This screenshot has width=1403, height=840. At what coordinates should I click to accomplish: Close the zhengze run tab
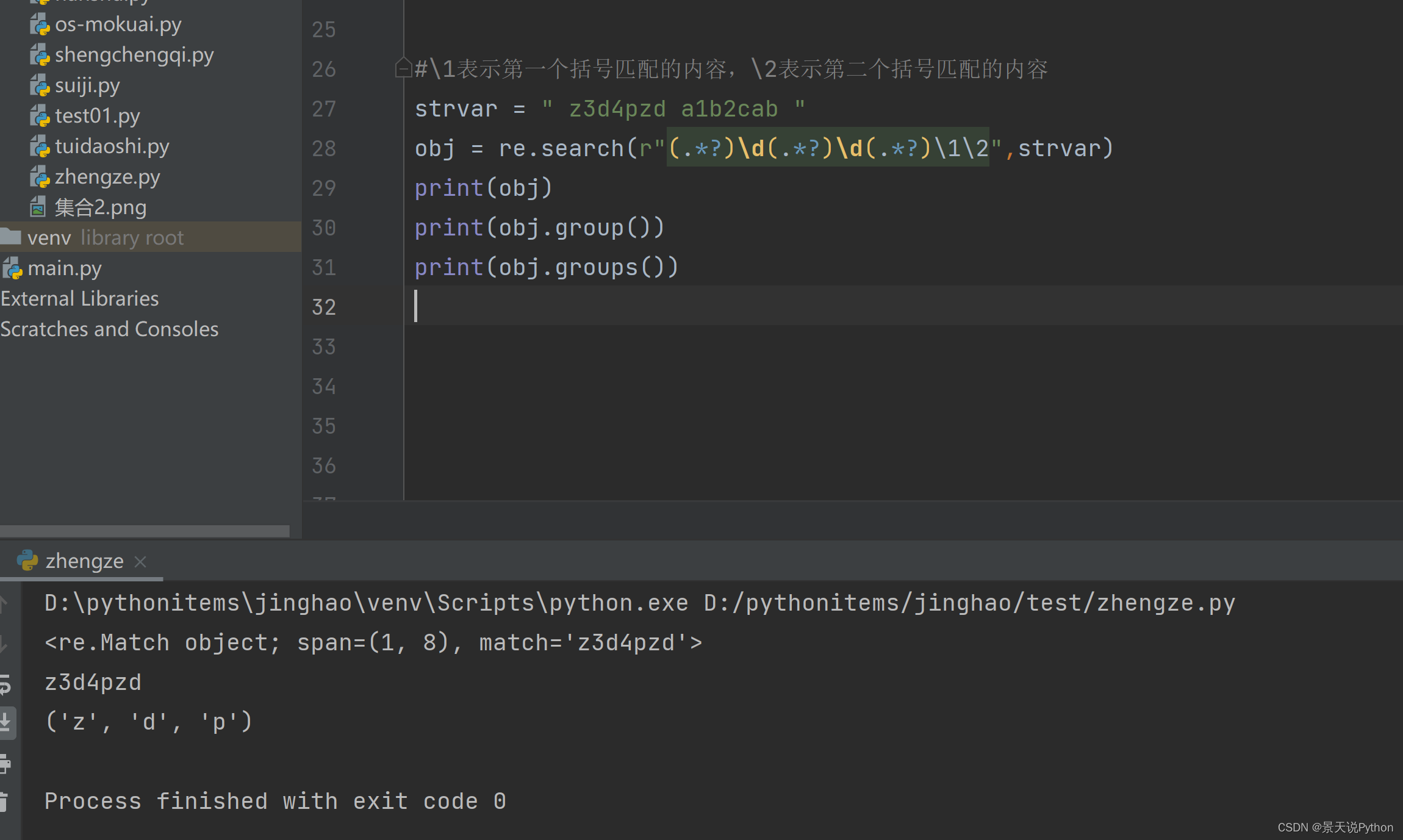(x=140, y=561)
